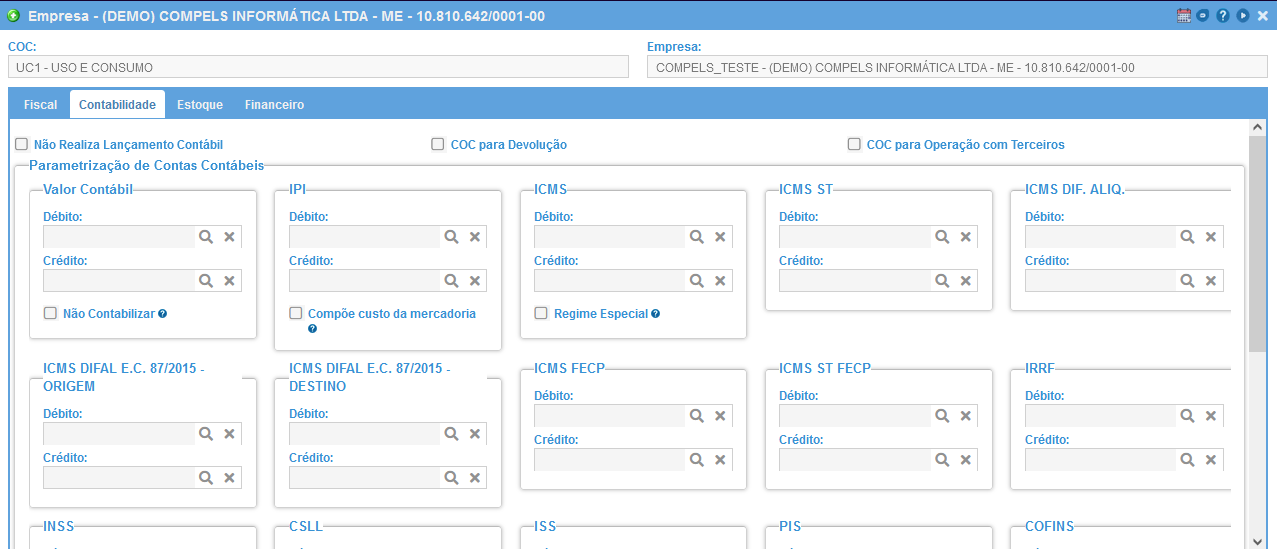Clear the ICMS Débito field
Image resolution: width=1277 pixels, height=549 pixels.
click(x=720, y=237)
